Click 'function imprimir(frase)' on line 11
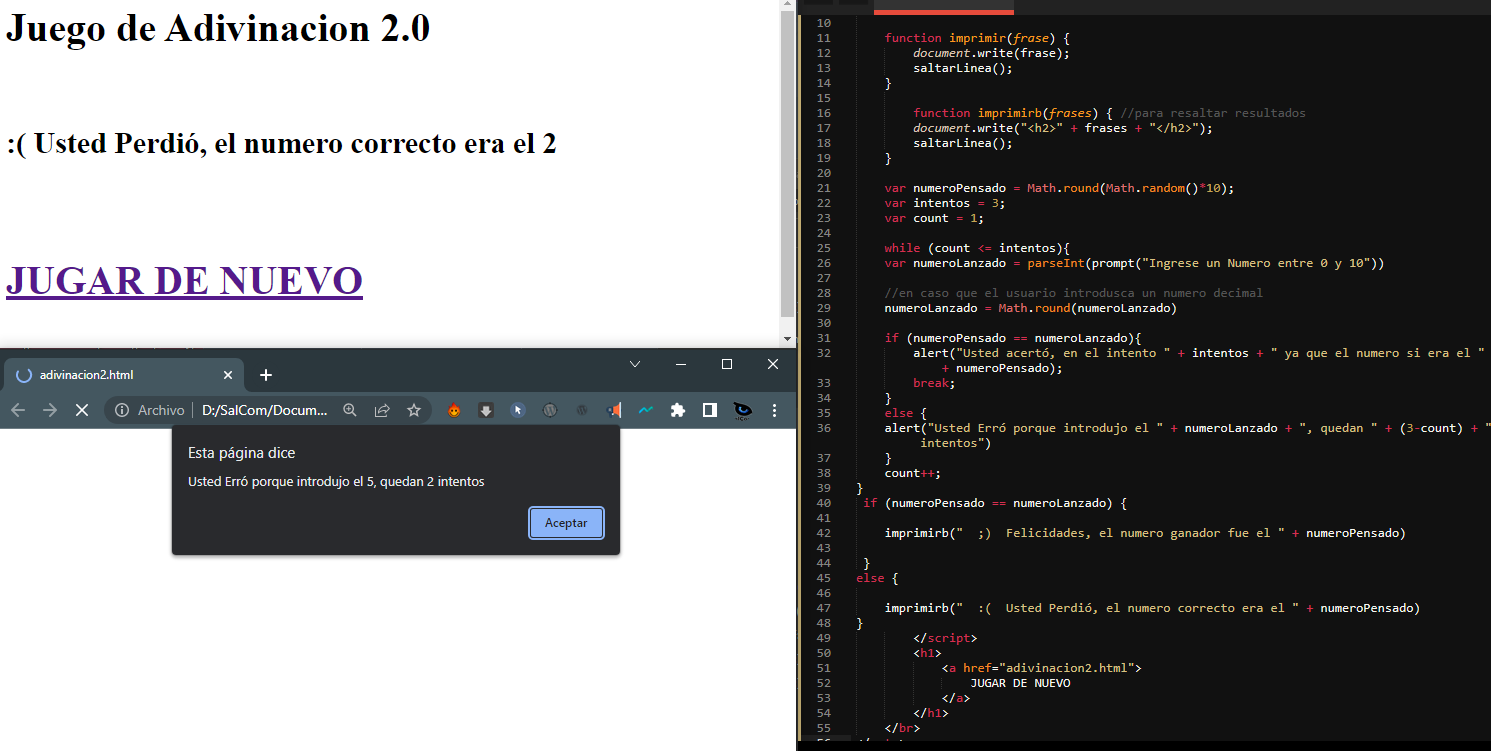 pos(977,38)
